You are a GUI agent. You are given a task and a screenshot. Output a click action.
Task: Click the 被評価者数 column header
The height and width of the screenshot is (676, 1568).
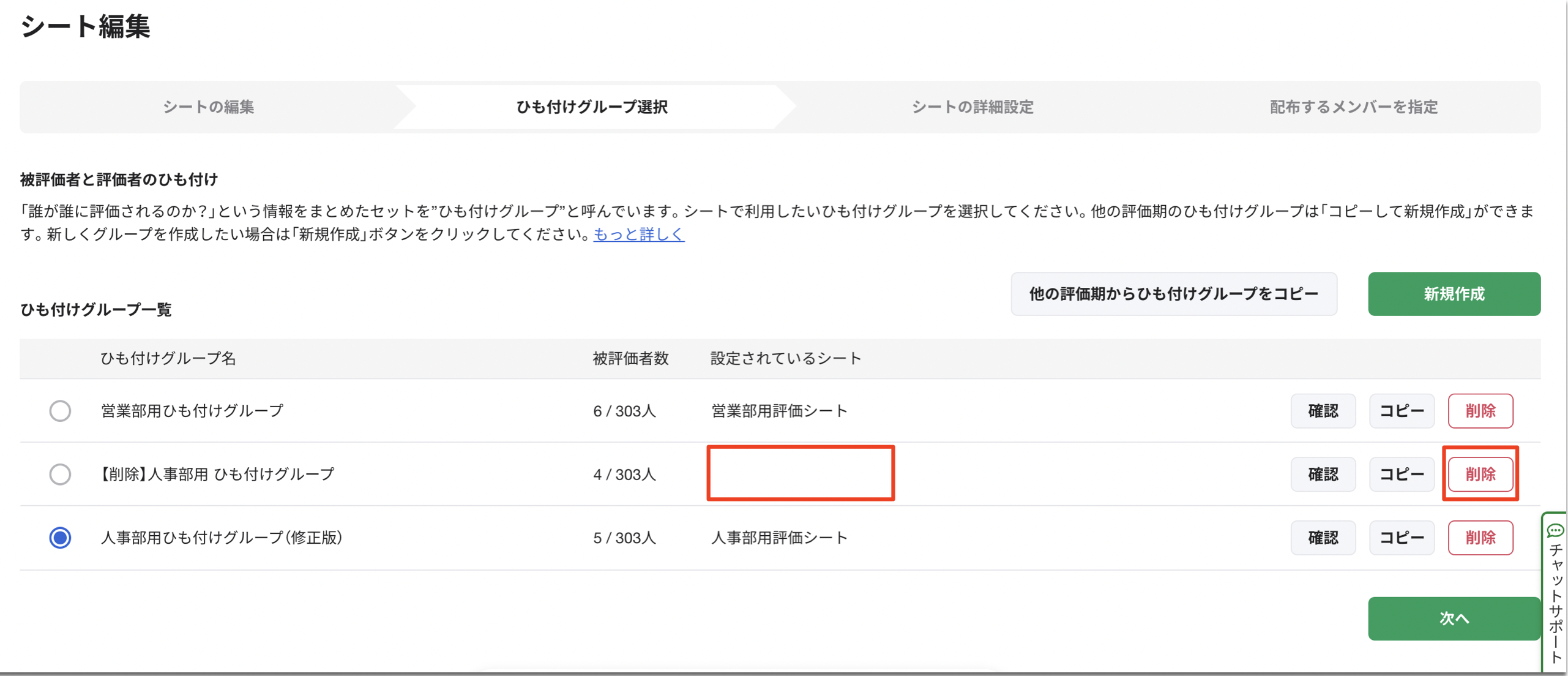pos(630,358)
